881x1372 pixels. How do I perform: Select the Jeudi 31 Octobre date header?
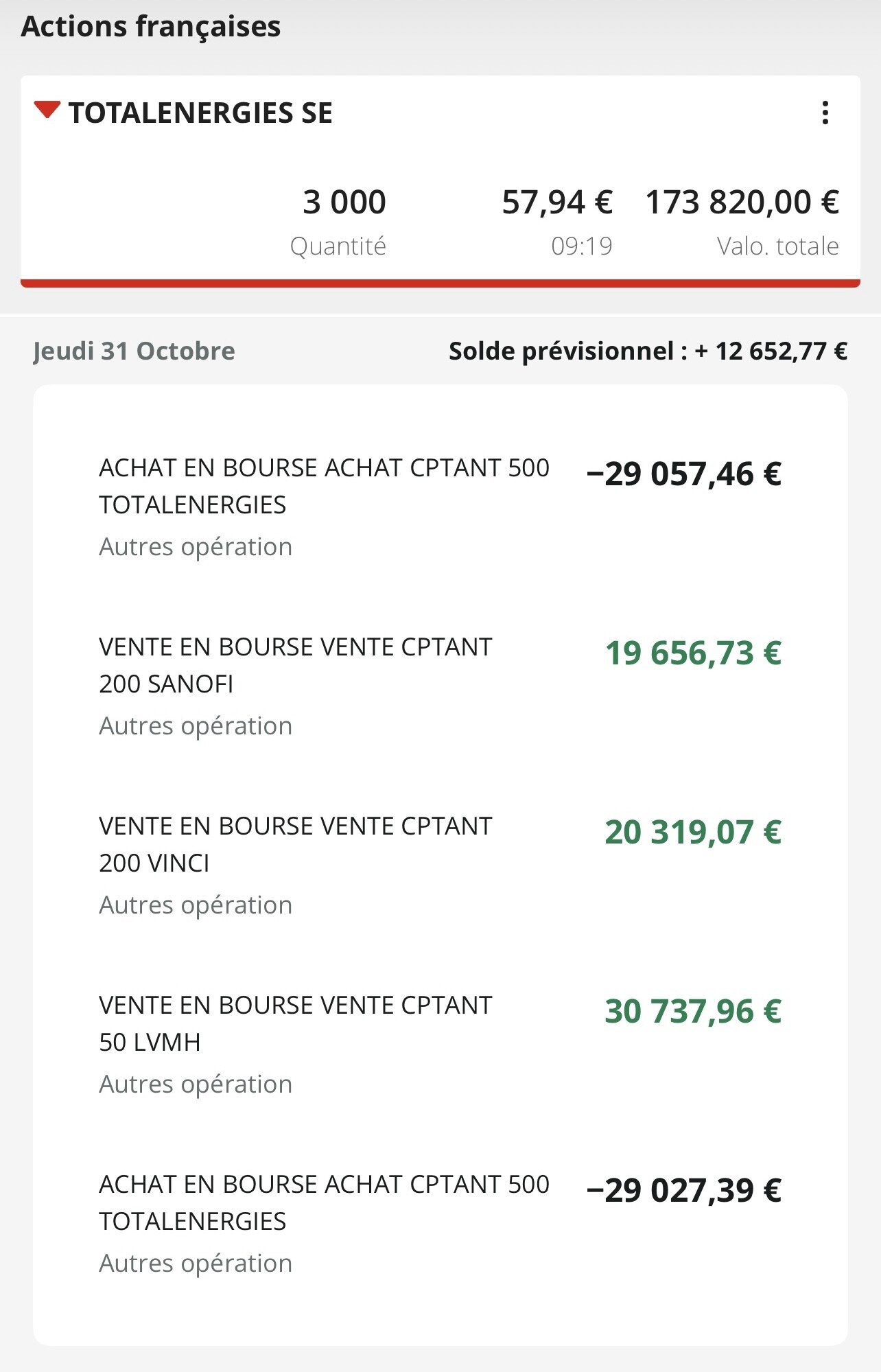point(134,351)
